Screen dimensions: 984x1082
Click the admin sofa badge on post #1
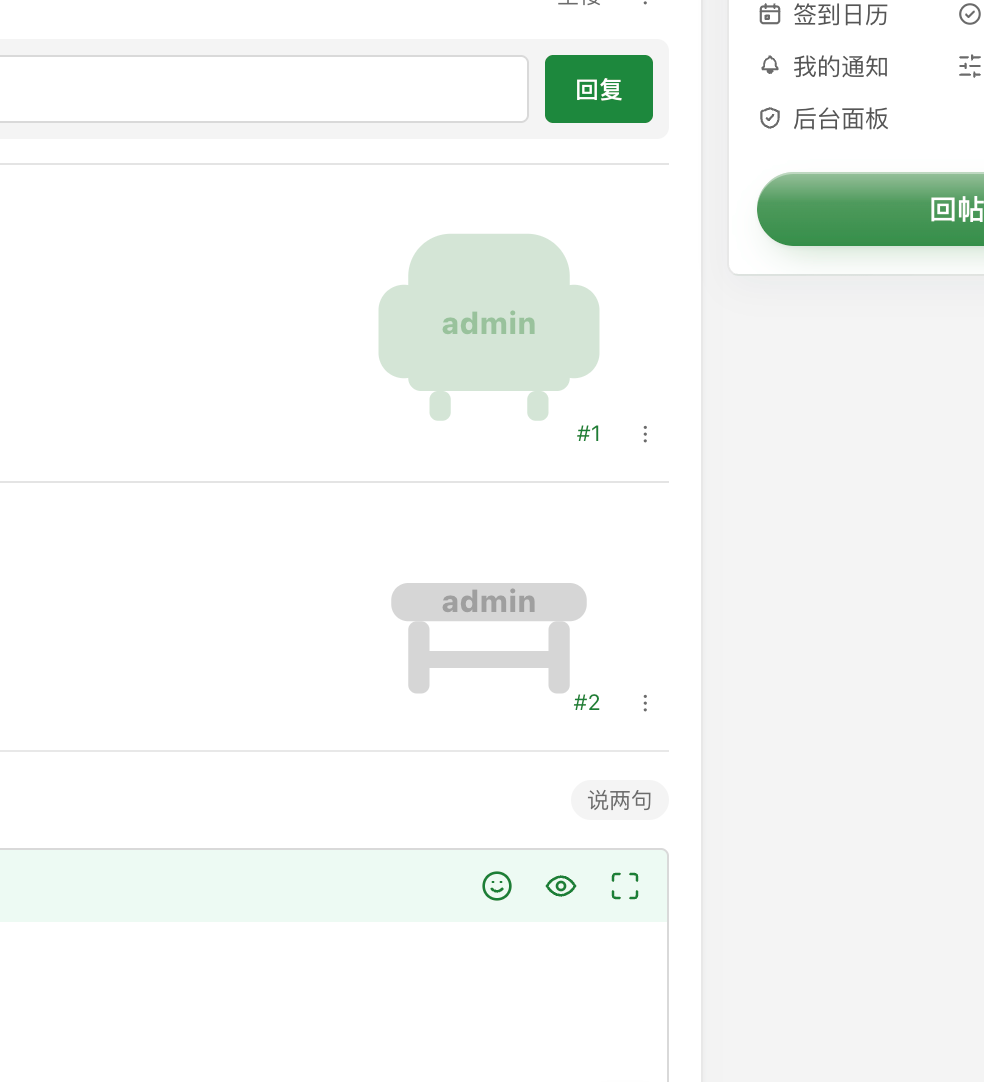point(489,327)
